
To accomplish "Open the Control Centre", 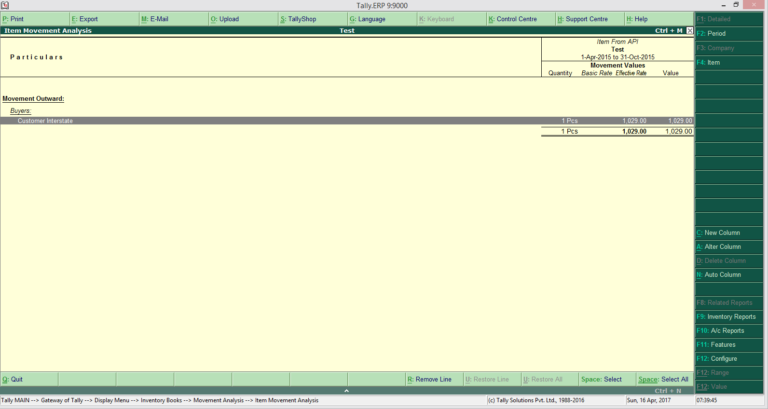I will [521, 19].
